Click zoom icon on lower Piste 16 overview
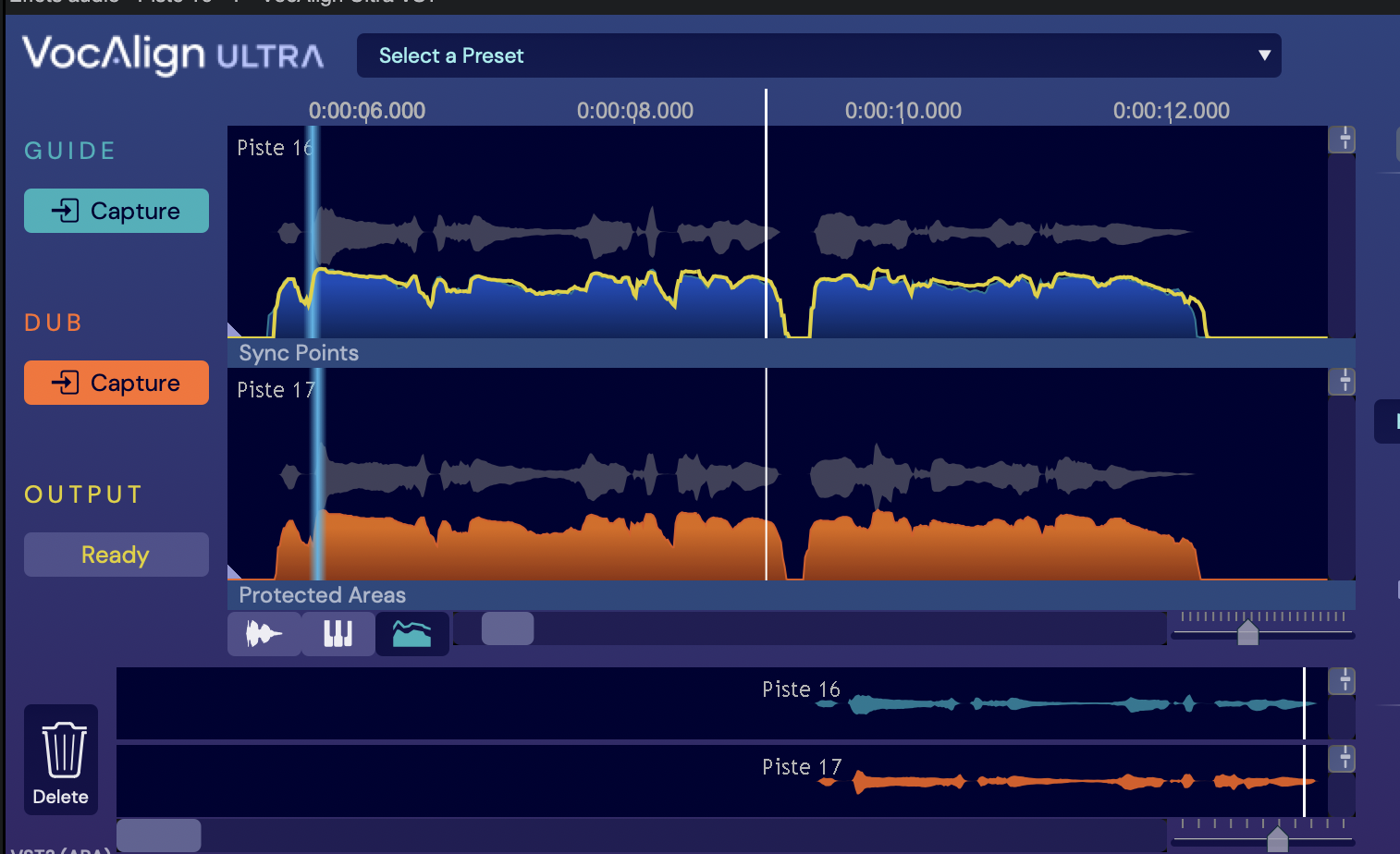Screen dimensions: 1400x854 coord(1342,681)
